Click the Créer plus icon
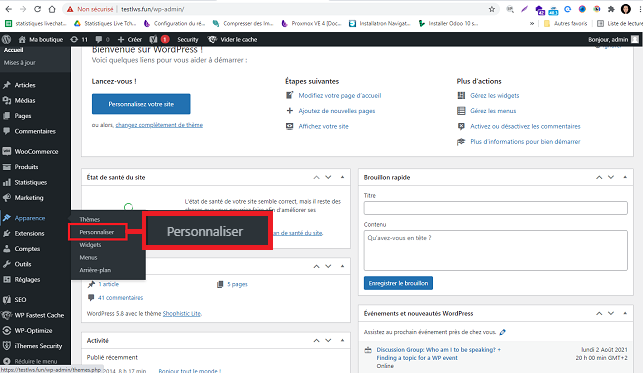Image resolution: width=643 pixels, height=373 pixels. tap(121, 39)
